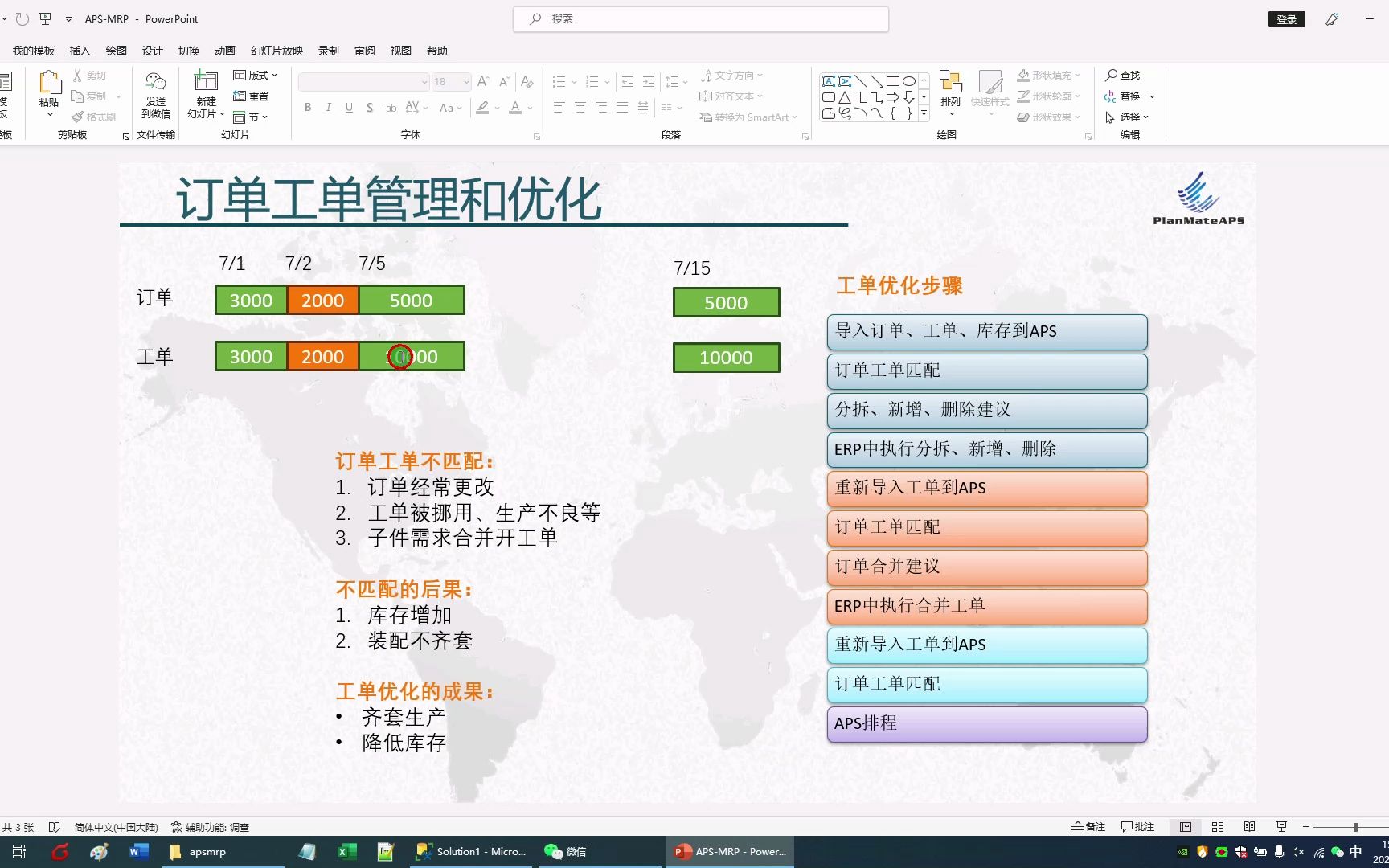Increase font size with the grow font icon
1389x868 pixels.
coord(482,81)
